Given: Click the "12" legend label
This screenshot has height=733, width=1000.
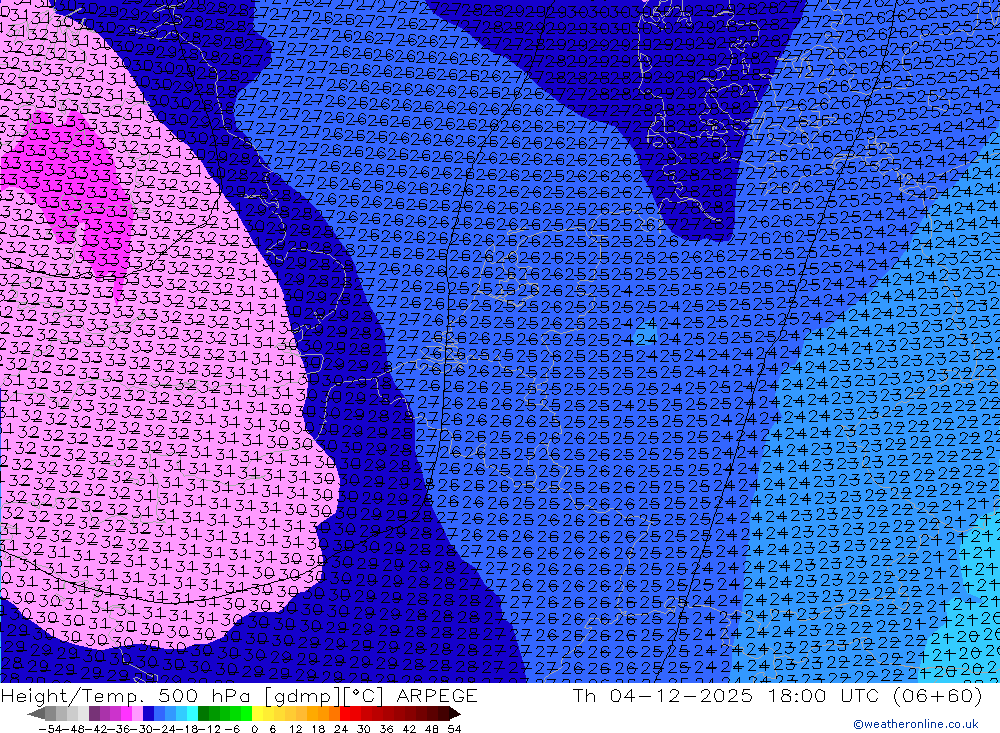Looking at the screenshot, I should (x=296, y=729).
